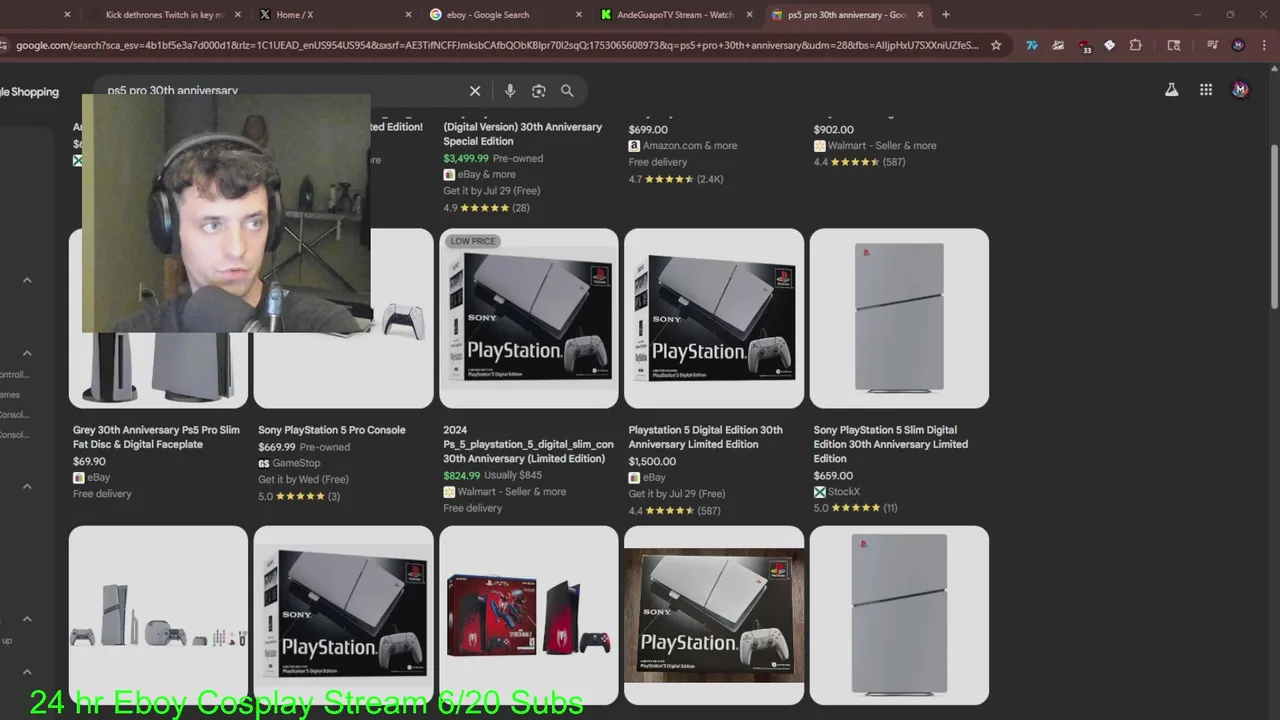This screenshot has height=720, width=1280.
Task: Collapse the lowest sidebar filter chevron near the bottom
Action: (x=27, y=672)
